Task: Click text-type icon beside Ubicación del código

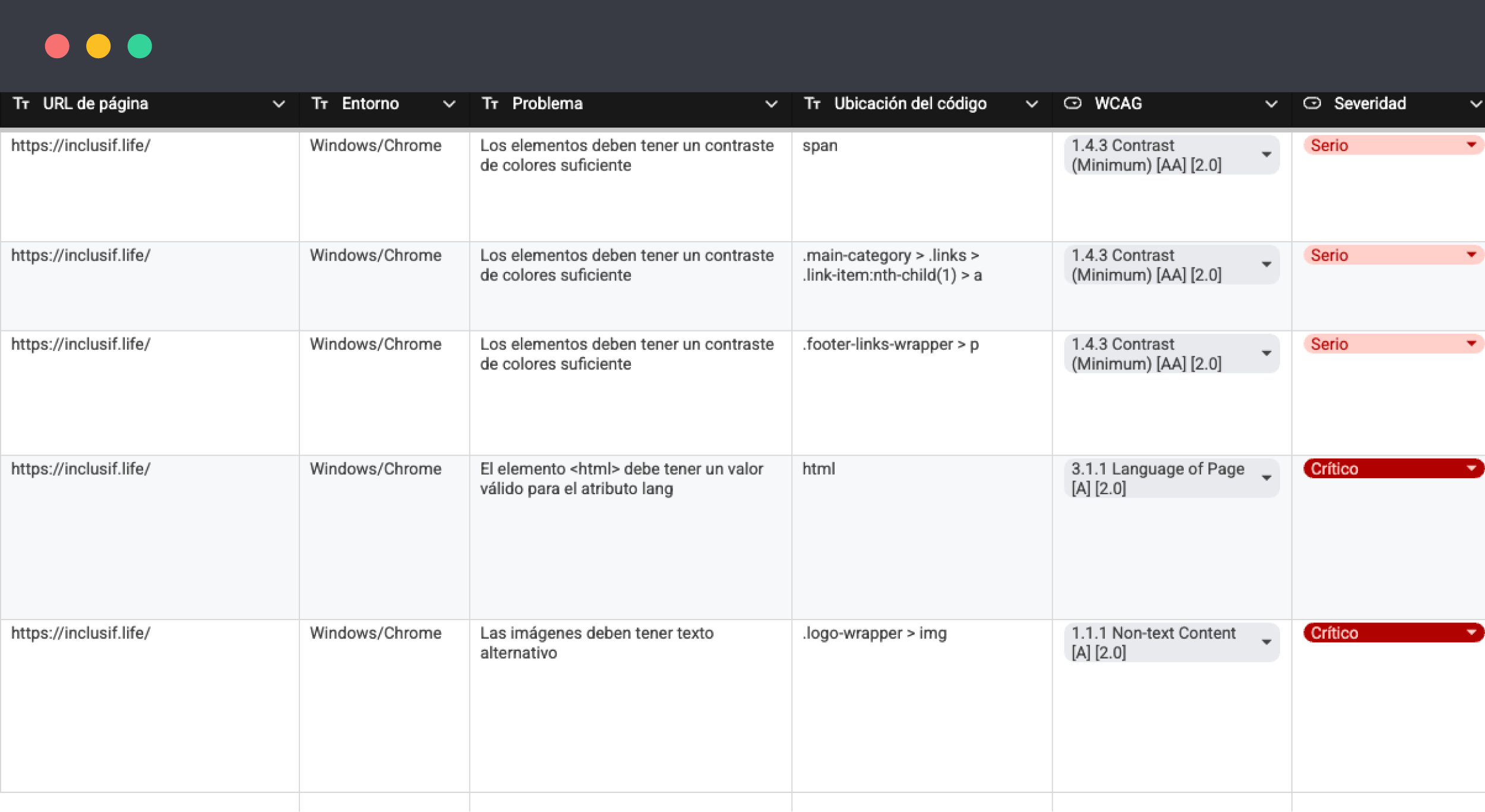Action: click(x=812, y=104)
